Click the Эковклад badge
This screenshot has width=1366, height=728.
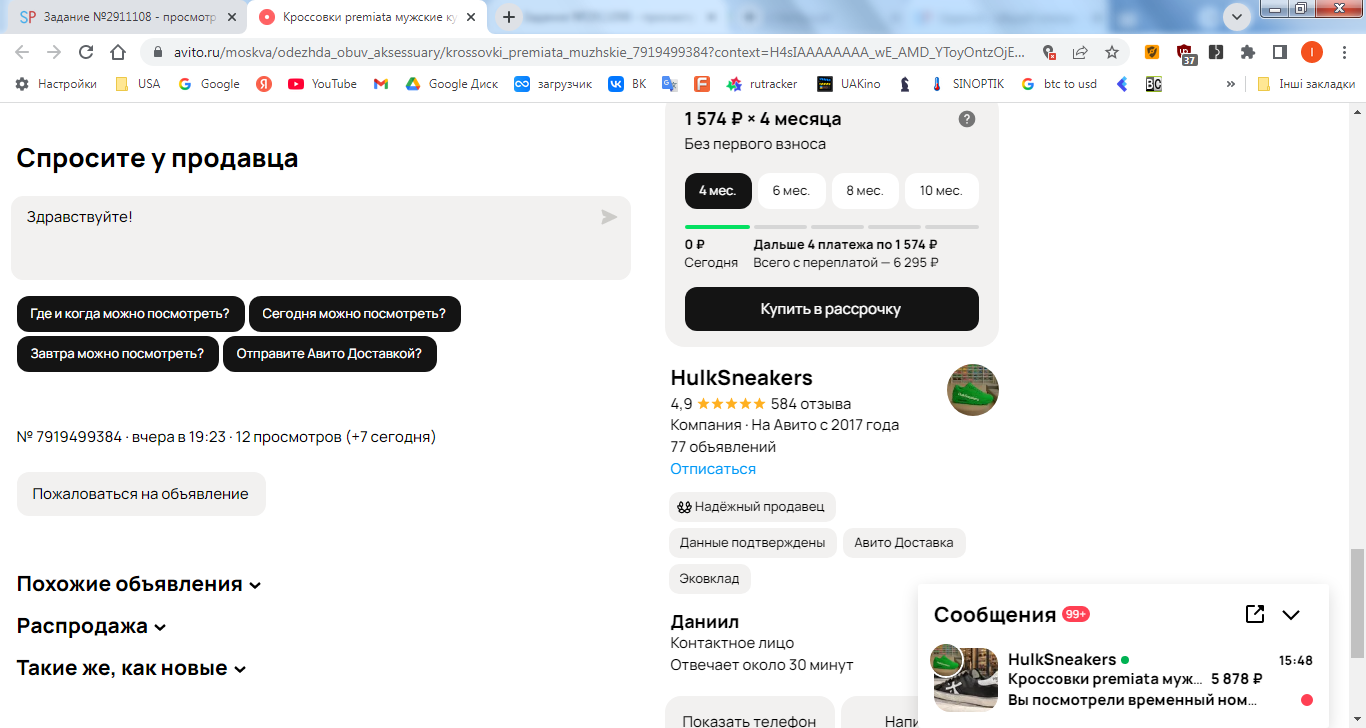710,579
